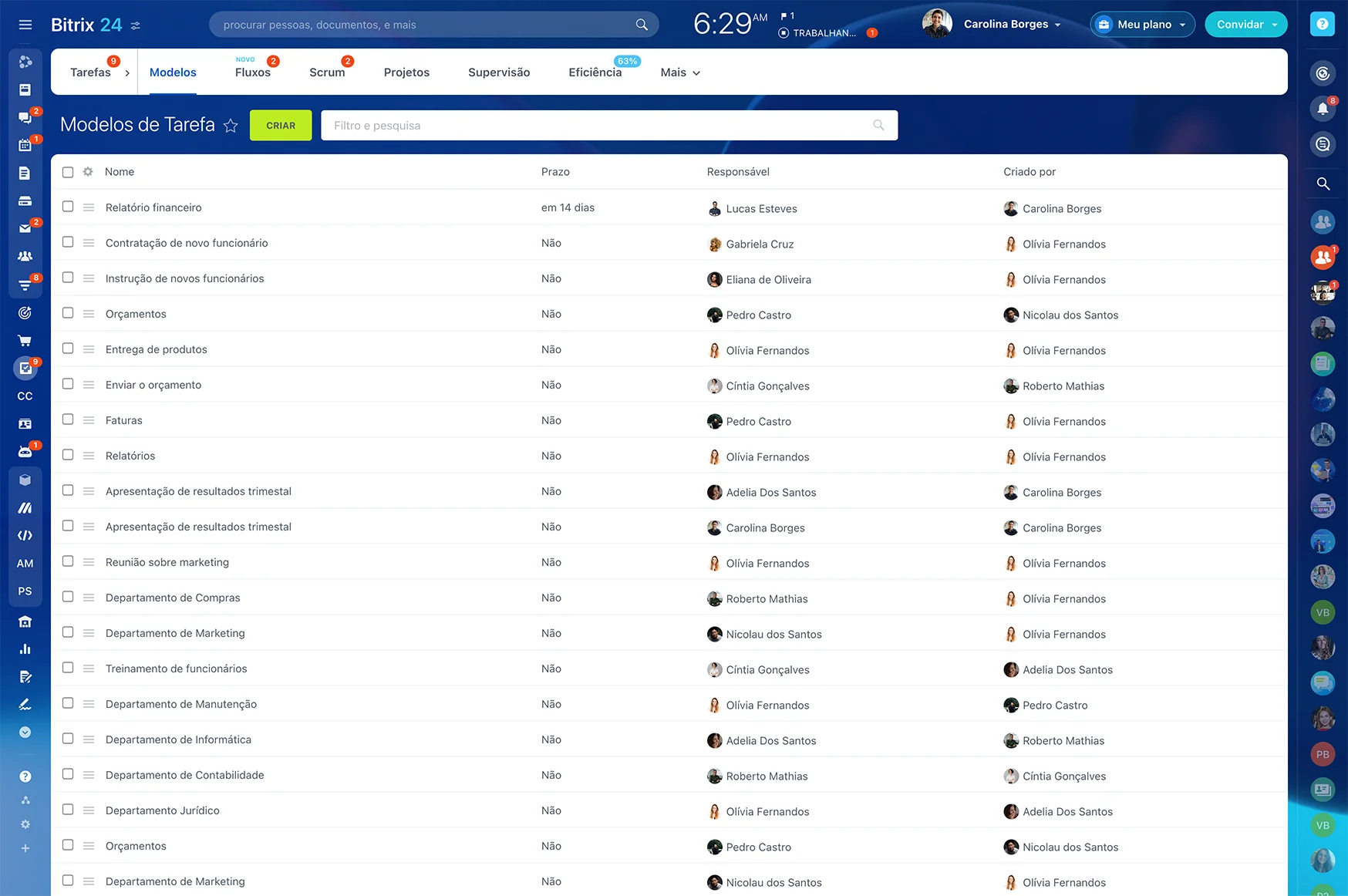Open the Contratação de novo funcionário template
1348x896 pixels.
(187, 243)
